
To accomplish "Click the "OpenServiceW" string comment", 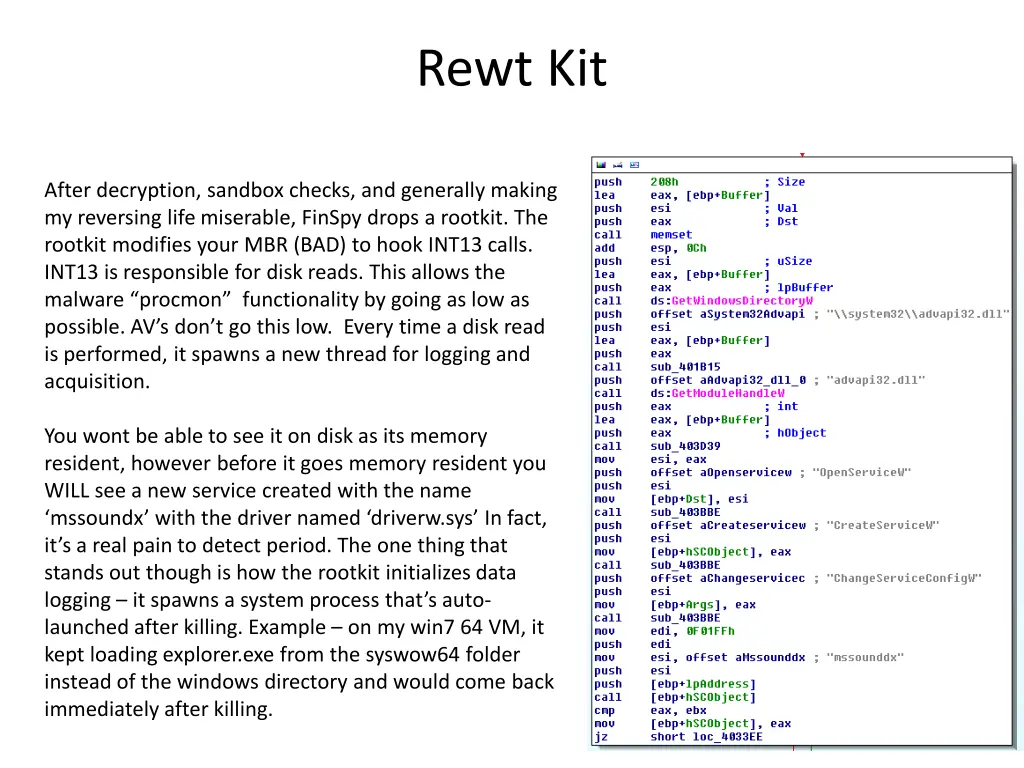I will pyautogui.click(x=861, y=472).
